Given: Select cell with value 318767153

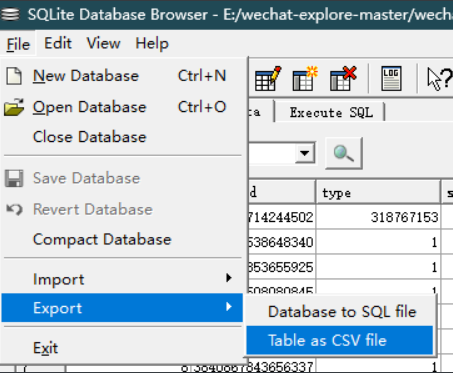Looking at the screenshot, I should [378, 217].
